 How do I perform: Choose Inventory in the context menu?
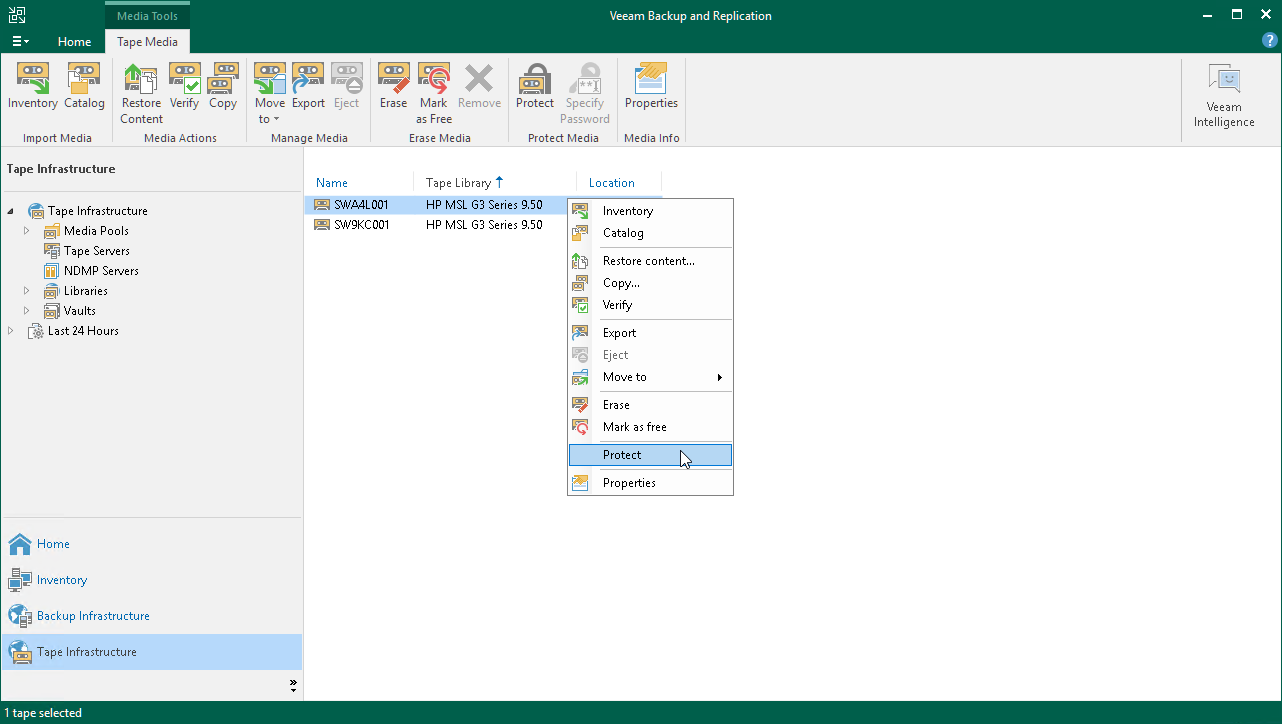pyautogui.click(x=650, y=211)
